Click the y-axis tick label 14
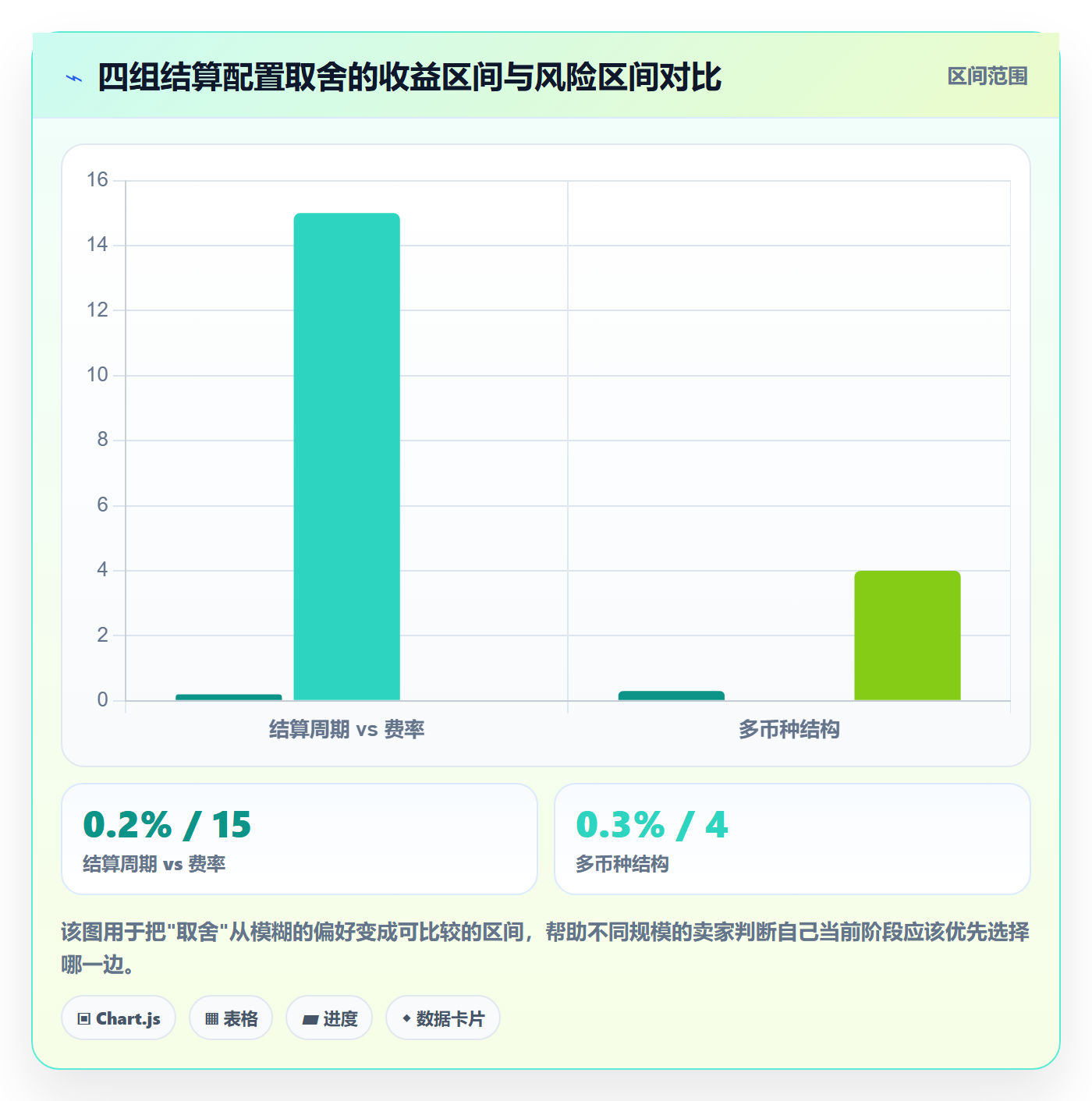This screenshot has width=1092, height=1101. pyautogui.click(x=97, y=245)
